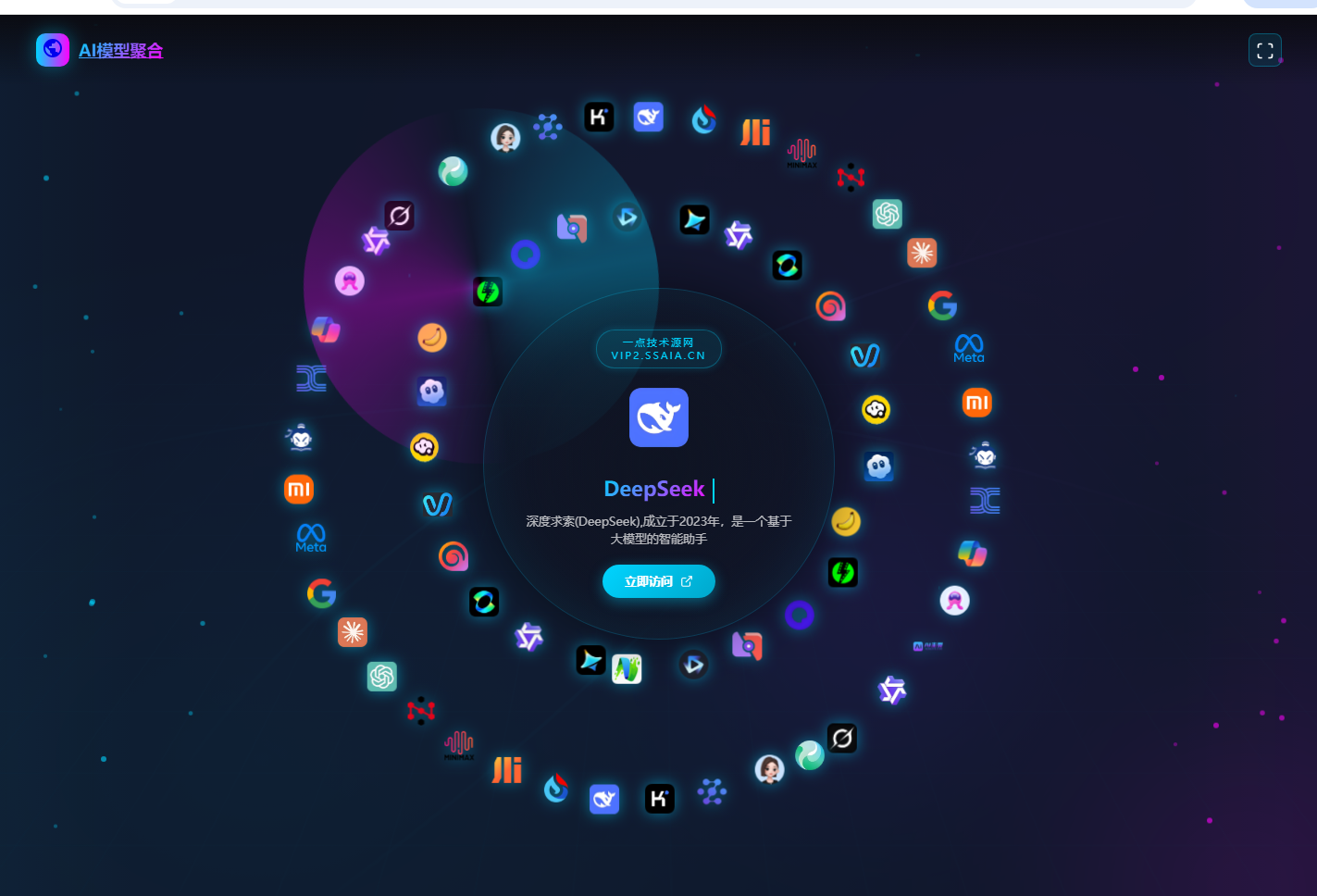Click the orange spiral icon on the left
1317x896 pixels.
[453, 556]
